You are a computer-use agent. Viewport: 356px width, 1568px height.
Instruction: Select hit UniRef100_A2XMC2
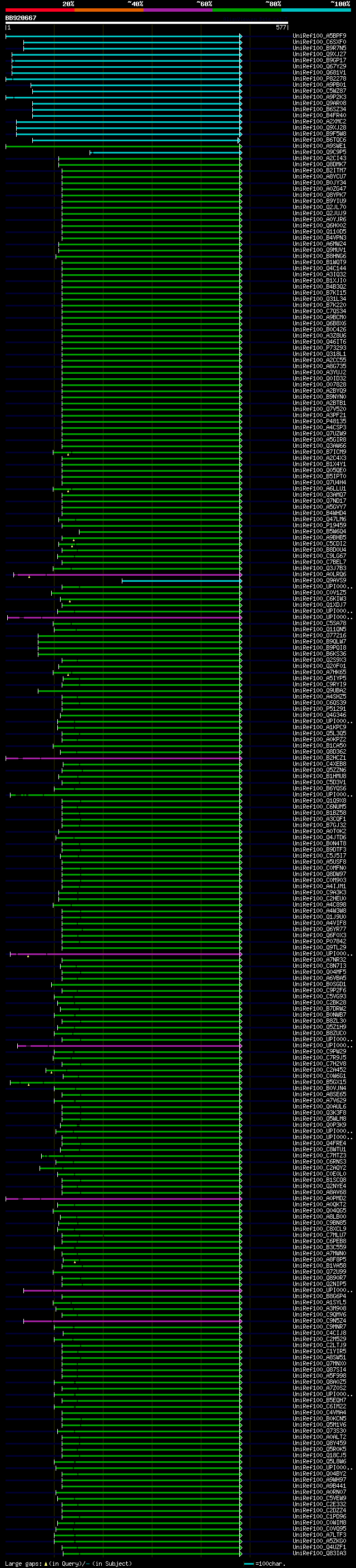coord(319,121)
